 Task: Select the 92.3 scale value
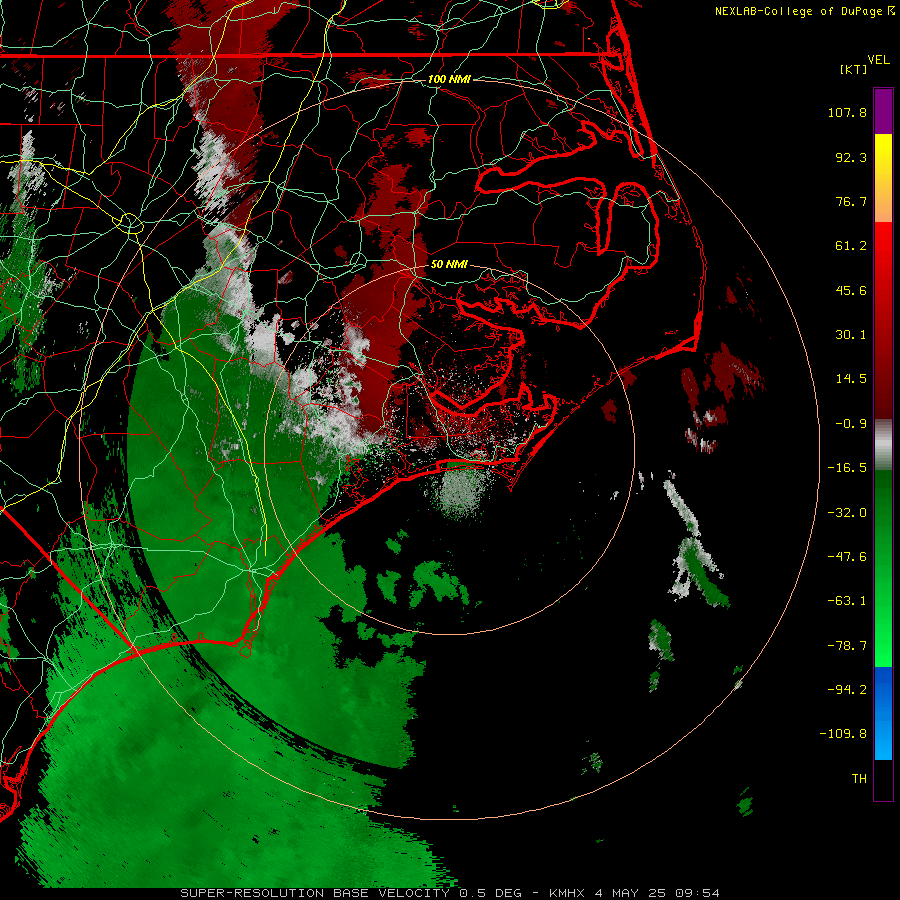851,157
